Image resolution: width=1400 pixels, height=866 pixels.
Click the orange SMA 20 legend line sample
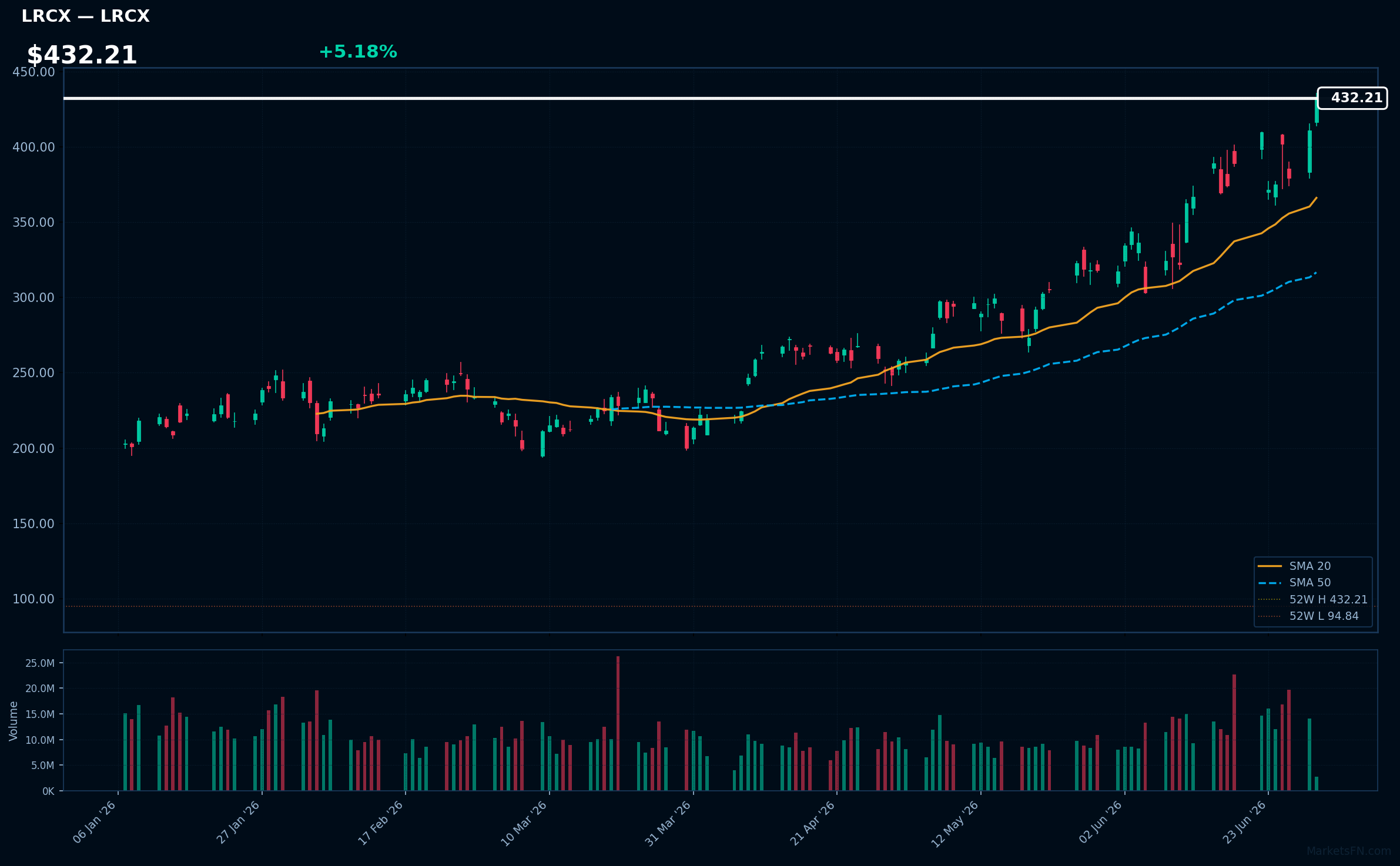pyautogui.click(x=1270, y=566)
